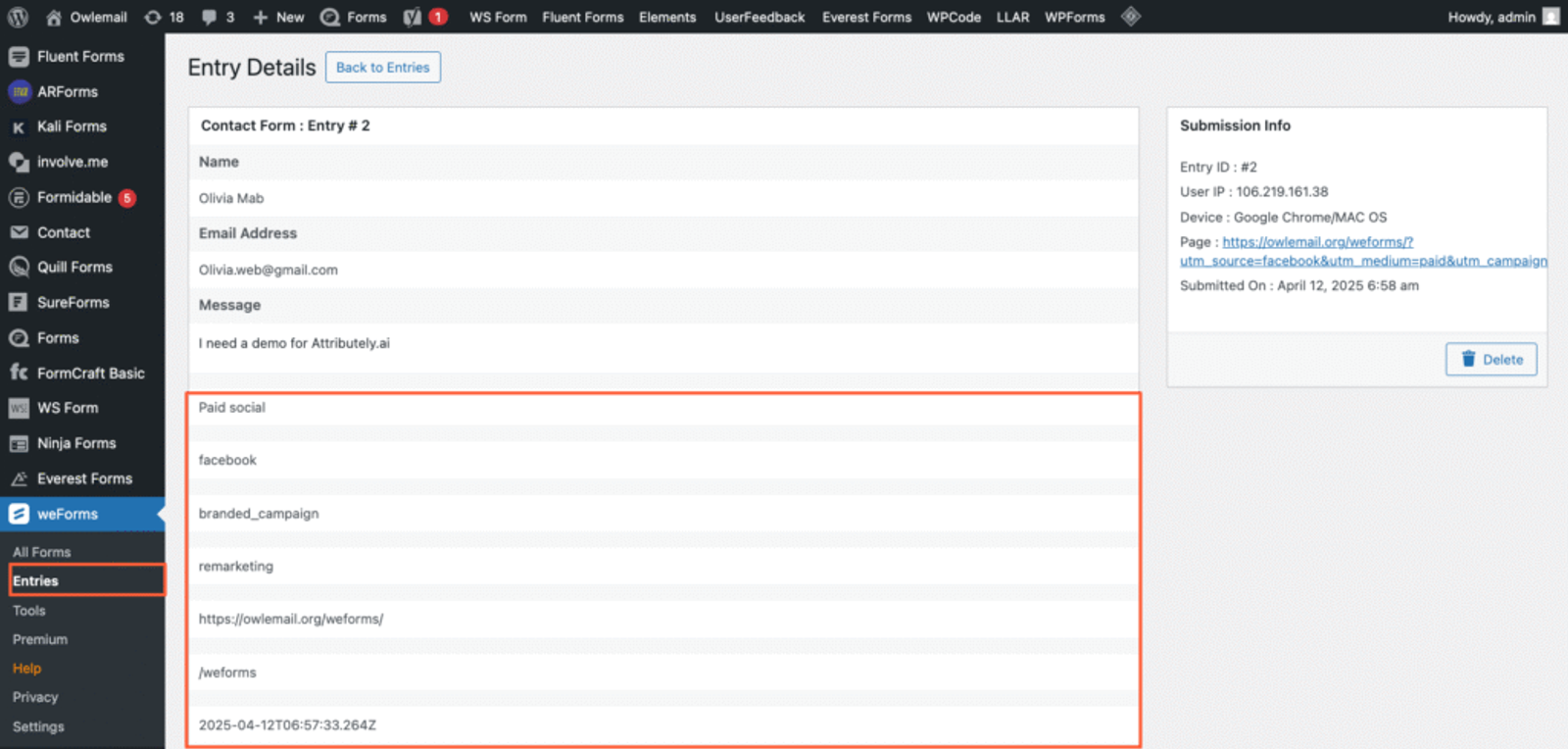Screen dimensions: 1568x749
Task: Open Premium submenu item
Action: (x=40, y=639)
